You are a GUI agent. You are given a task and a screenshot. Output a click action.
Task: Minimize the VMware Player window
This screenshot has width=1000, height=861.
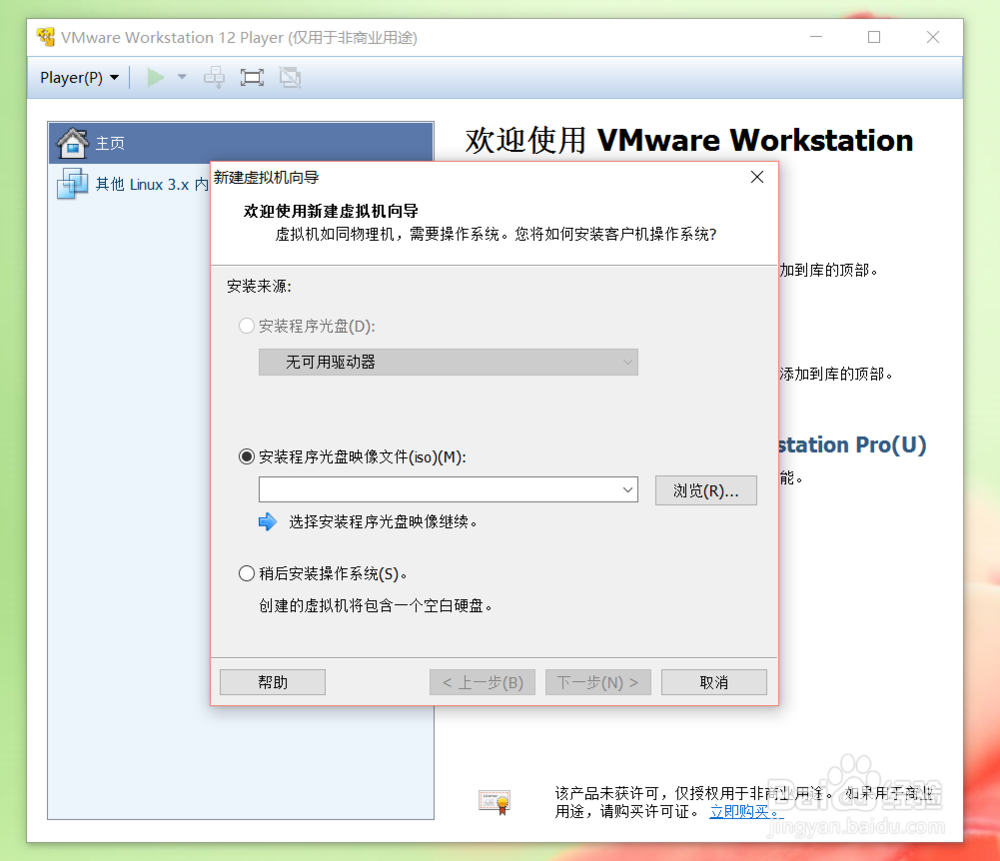[x=816, y=37]
